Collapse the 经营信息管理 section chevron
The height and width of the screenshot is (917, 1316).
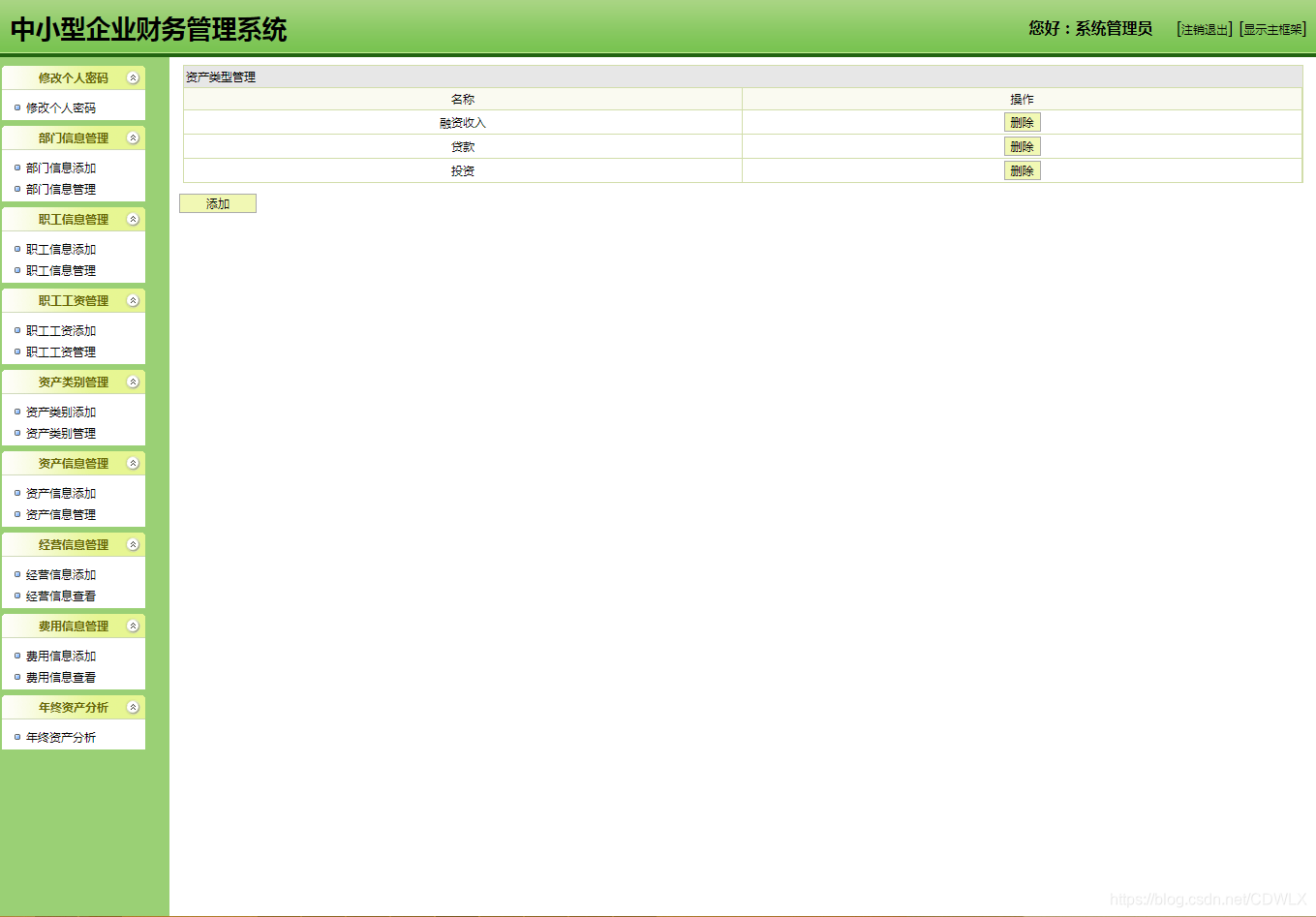[x=134, y=545]
